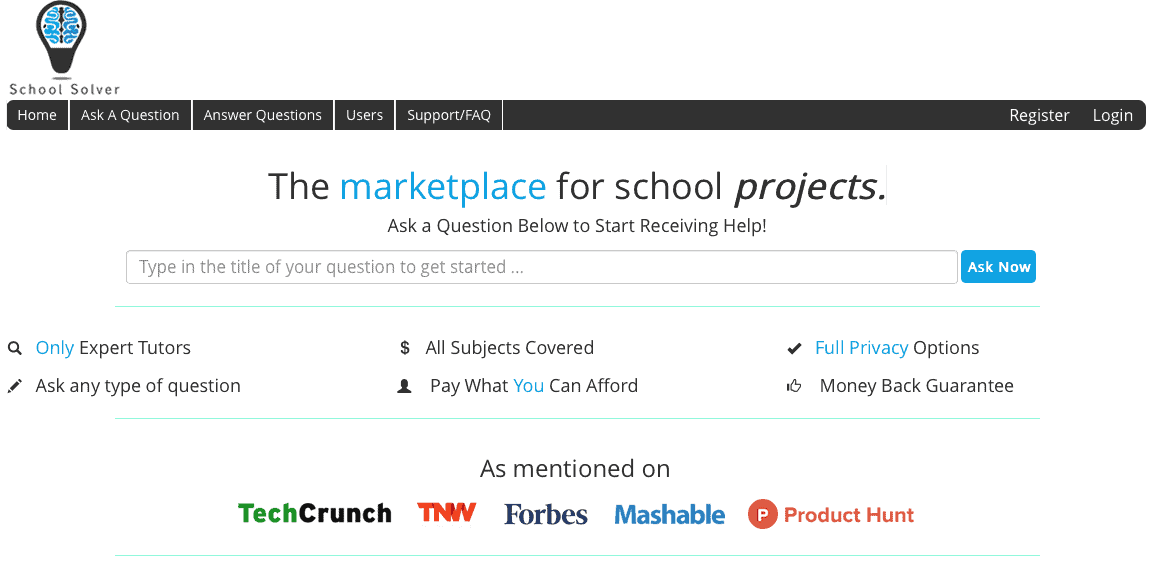Go to the Home menu item
Image resolution: width=1161 pixels, height=570 pixels.
pyautogui.click(x=37, y=115)
